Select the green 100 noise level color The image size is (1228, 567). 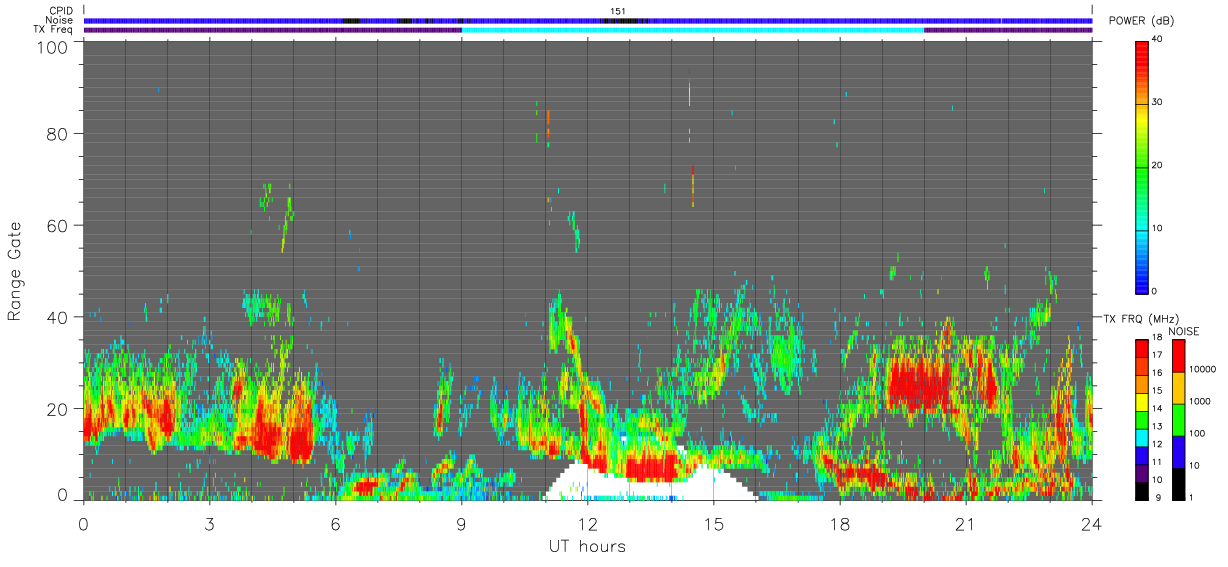1180,419
